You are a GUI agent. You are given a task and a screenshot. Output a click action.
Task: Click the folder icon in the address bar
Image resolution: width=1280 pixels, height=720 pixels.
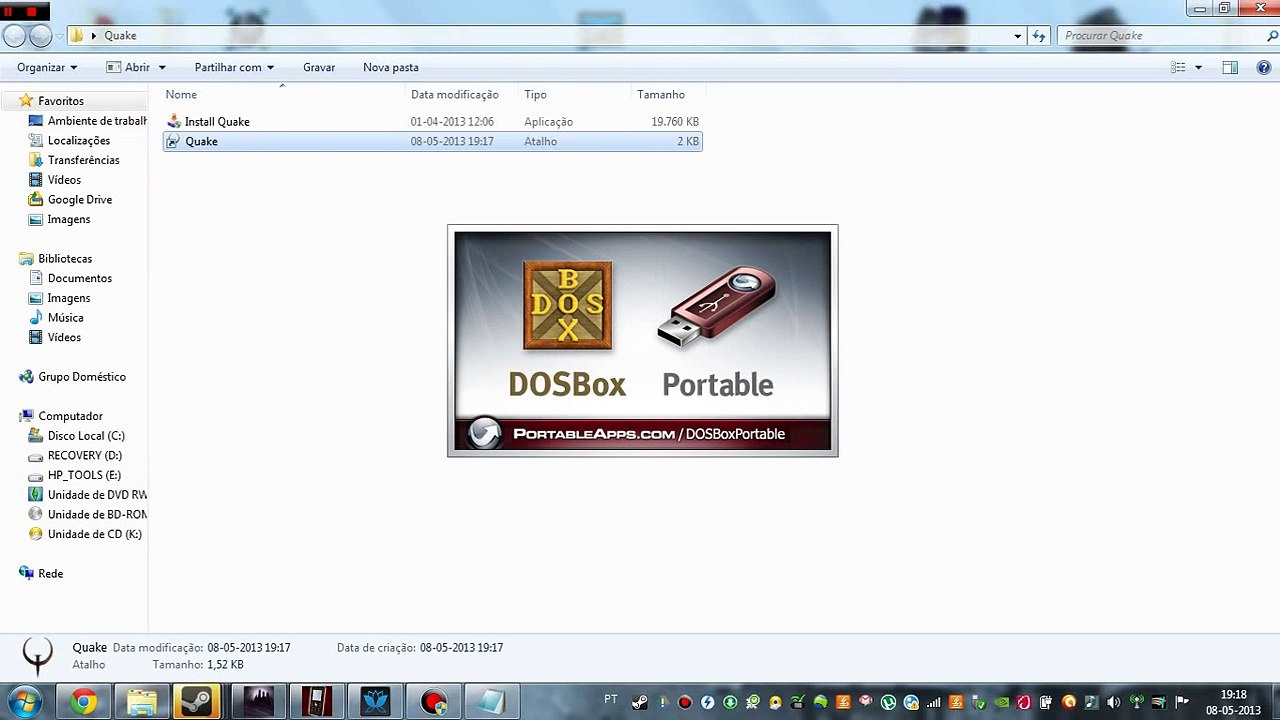coord(77,36)
